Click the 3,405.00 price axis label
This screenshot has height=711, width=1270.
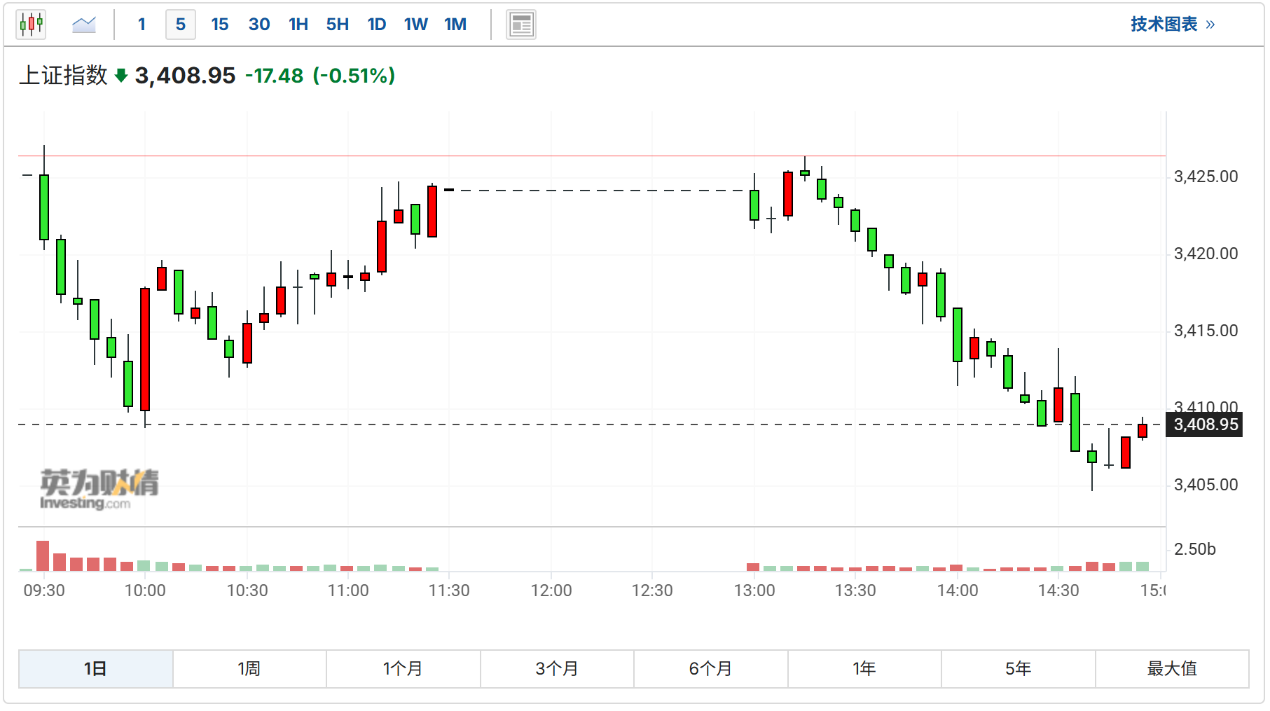pyautogui.click(x=1206, y=485)
